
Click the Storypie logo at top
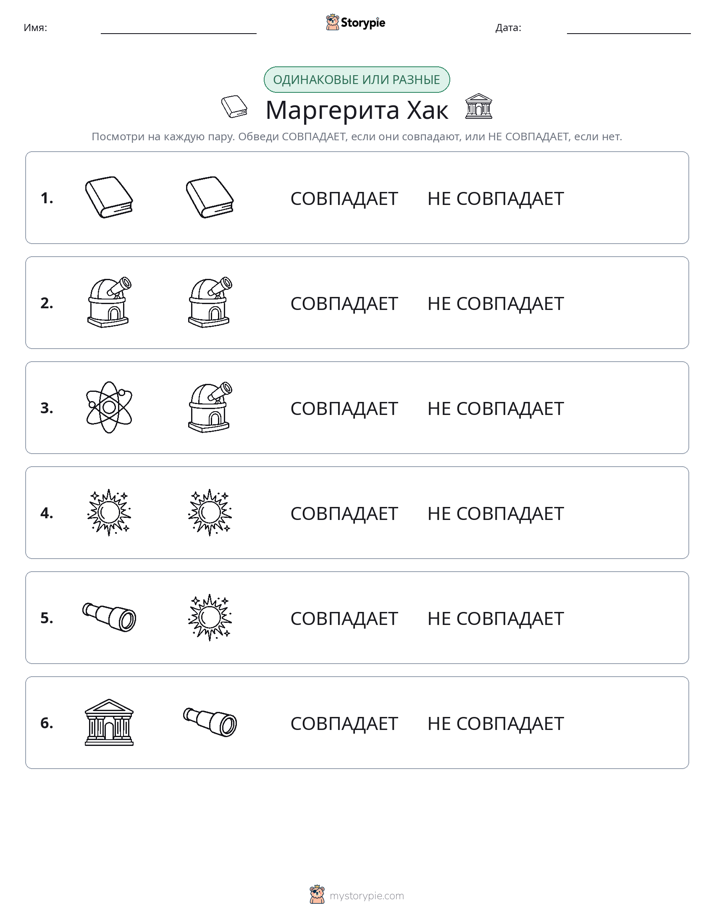click(x=356, y=22)
